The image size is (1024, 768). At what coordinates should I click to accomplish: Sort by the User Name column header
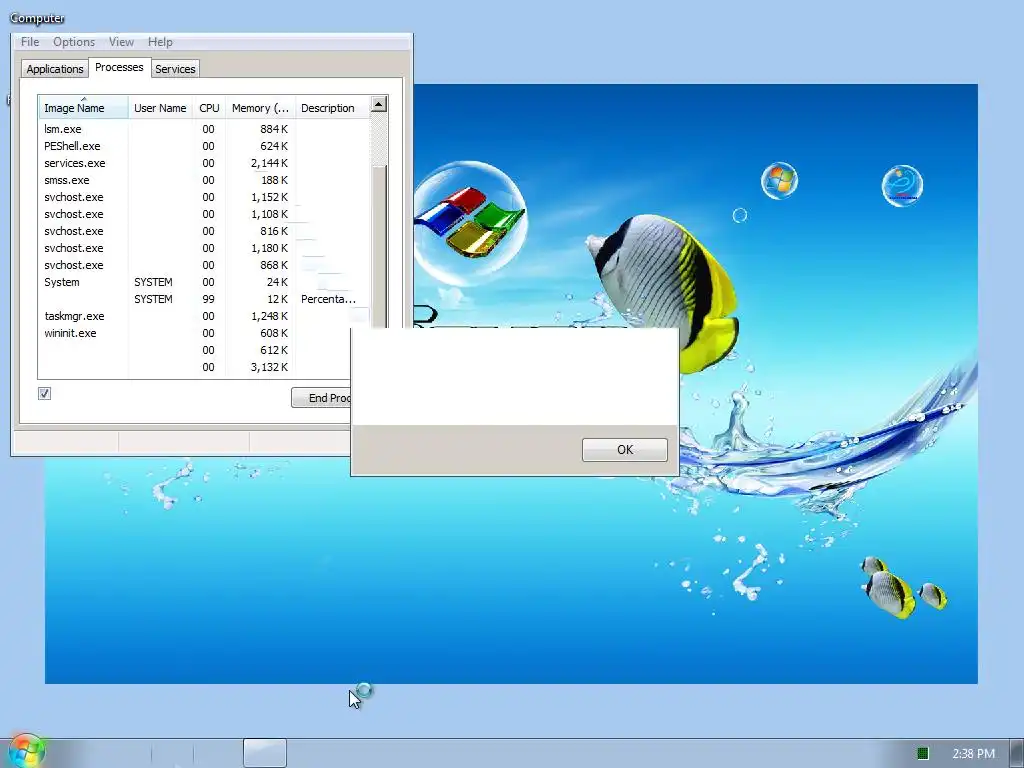point(160,108)
